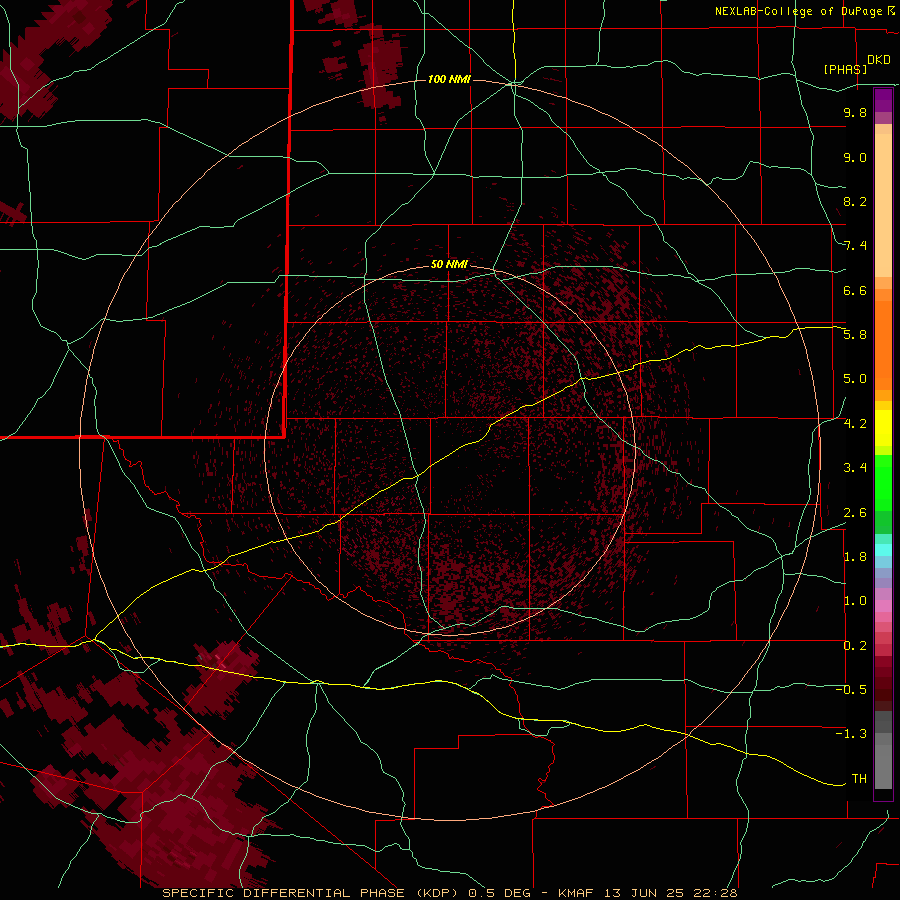Click the 0.2 value on the color scale
900x900 pixels.
855,646
